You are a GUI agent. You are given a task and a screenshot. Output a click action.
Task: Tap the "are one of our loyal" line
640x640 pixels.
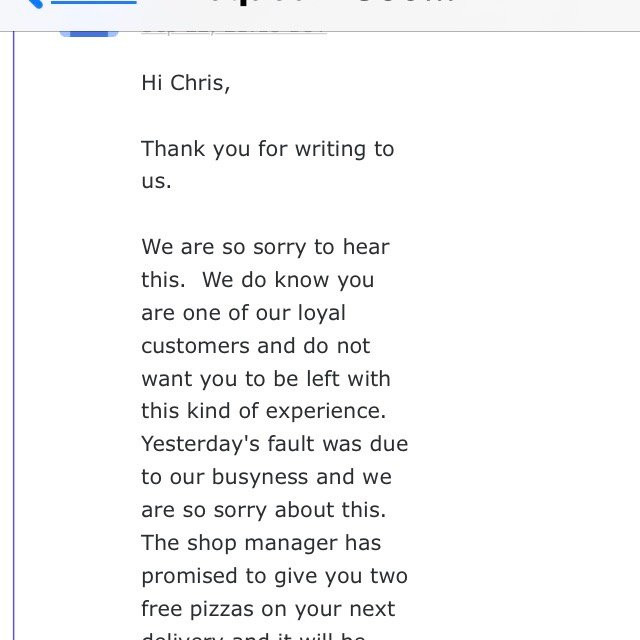[243, 313]
